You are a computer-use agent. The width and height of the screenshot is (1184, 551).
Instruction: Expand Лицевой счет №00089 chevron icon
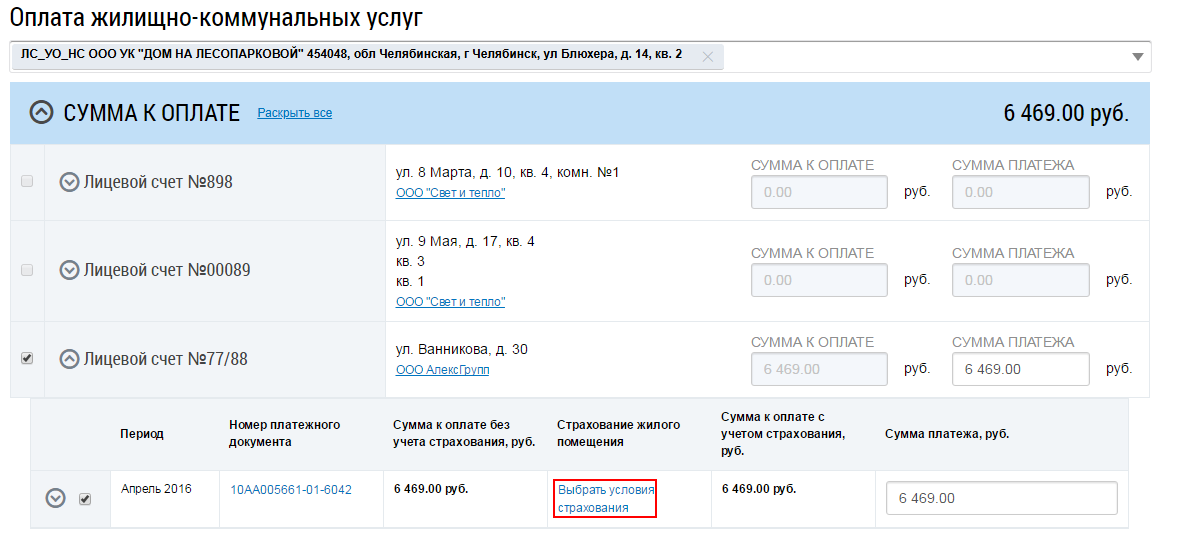(x=69, y=270)
